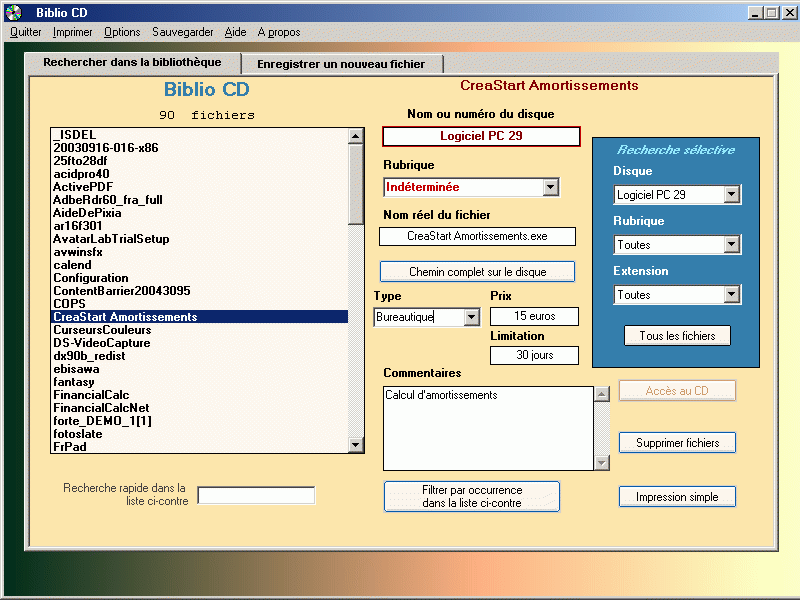Click the Nom réel du fichier field
Image resolution: width=800 pixels, height=600 pixels.
click(x=478, y=236)
